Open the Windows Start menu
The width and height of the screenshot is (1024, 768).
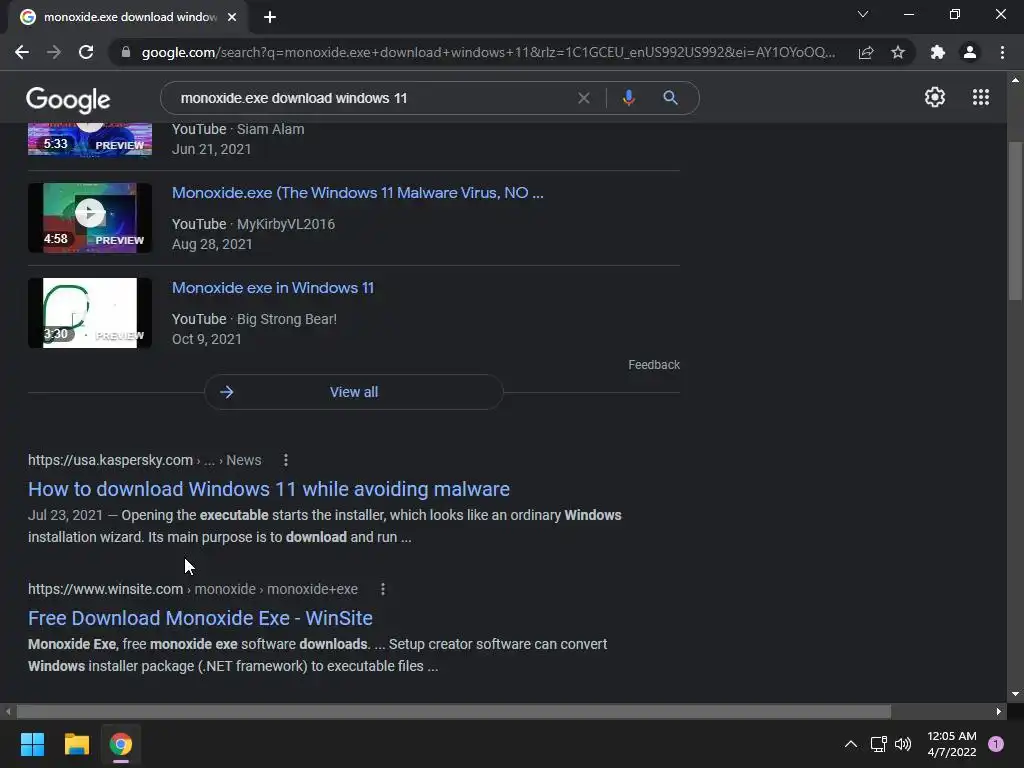coord(32,744)
